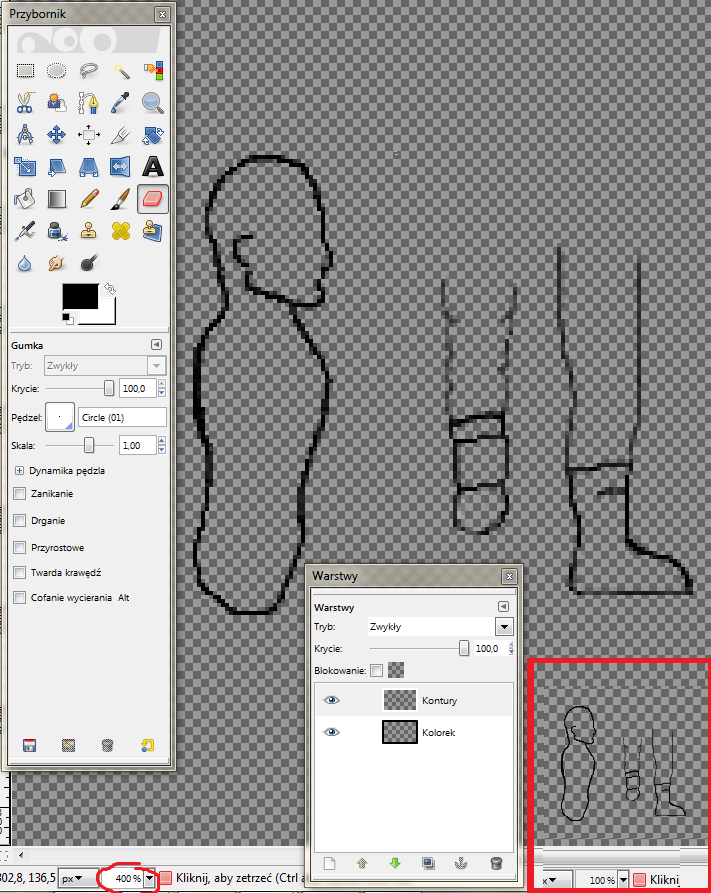Open the Warstwy tab configuration menu arrow

click(x=502, y=606)
